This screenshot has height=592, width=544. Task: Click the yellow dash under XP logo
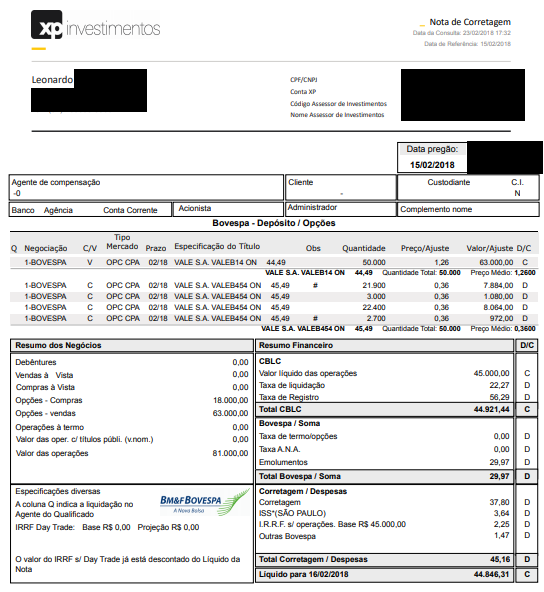(x=39, y=48)
